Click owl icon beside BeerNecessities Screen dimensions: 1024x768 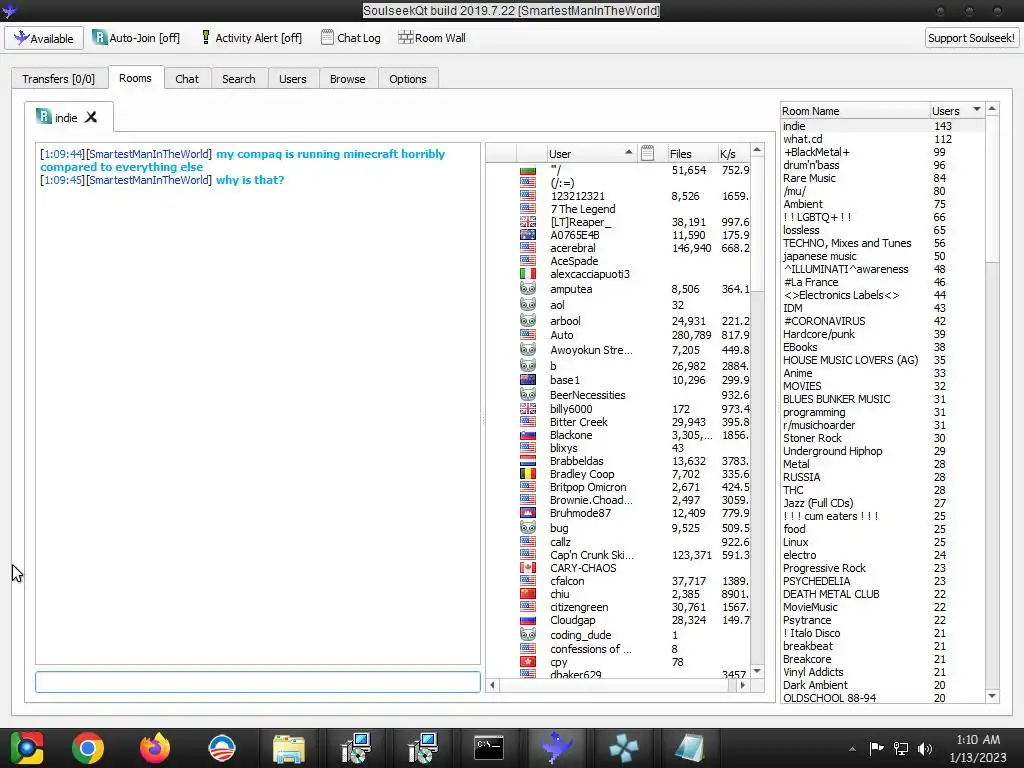pyautogui.click(x=528, y=394)
